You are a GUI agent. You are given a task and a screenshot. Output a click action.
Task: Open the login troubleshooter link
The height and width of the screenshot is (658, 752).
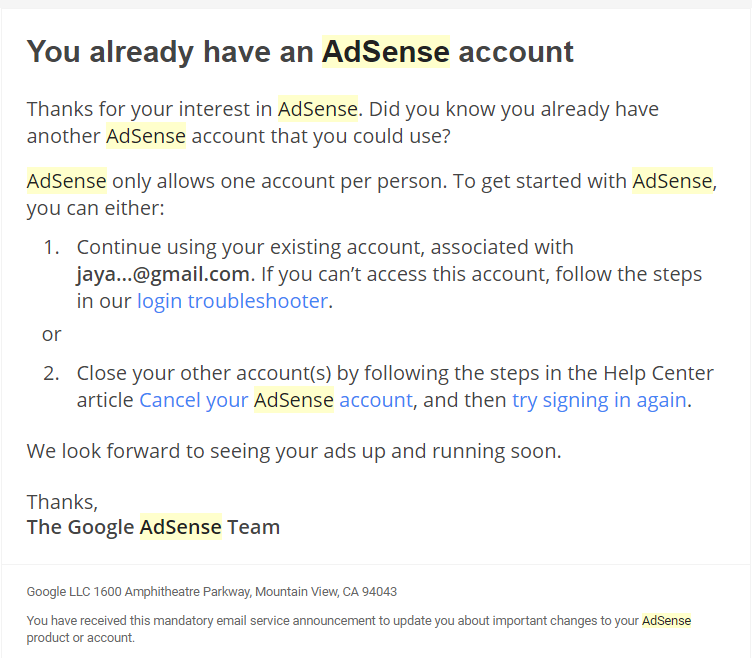(x=232, y=301)
